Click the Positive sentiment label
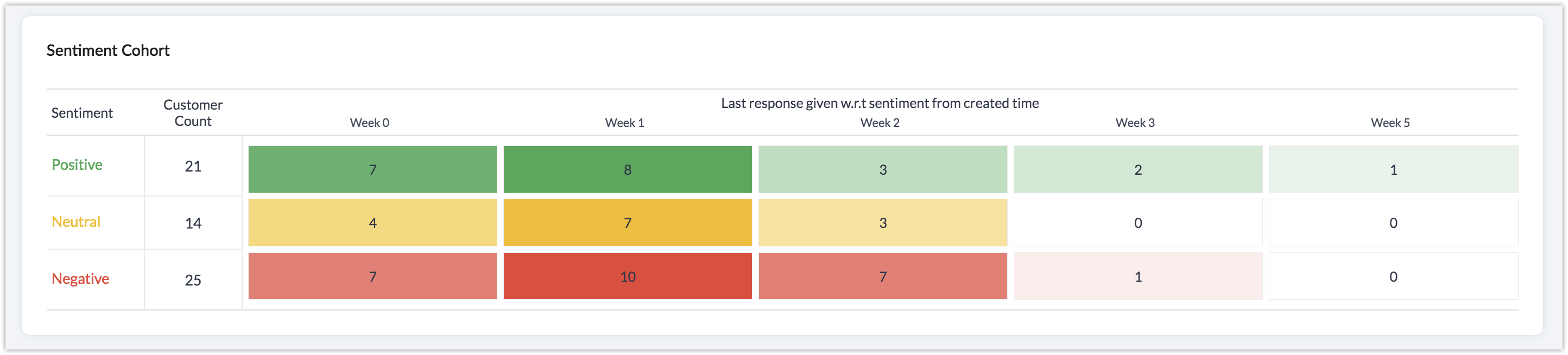1568x355 pixels. tap(77, 165)
